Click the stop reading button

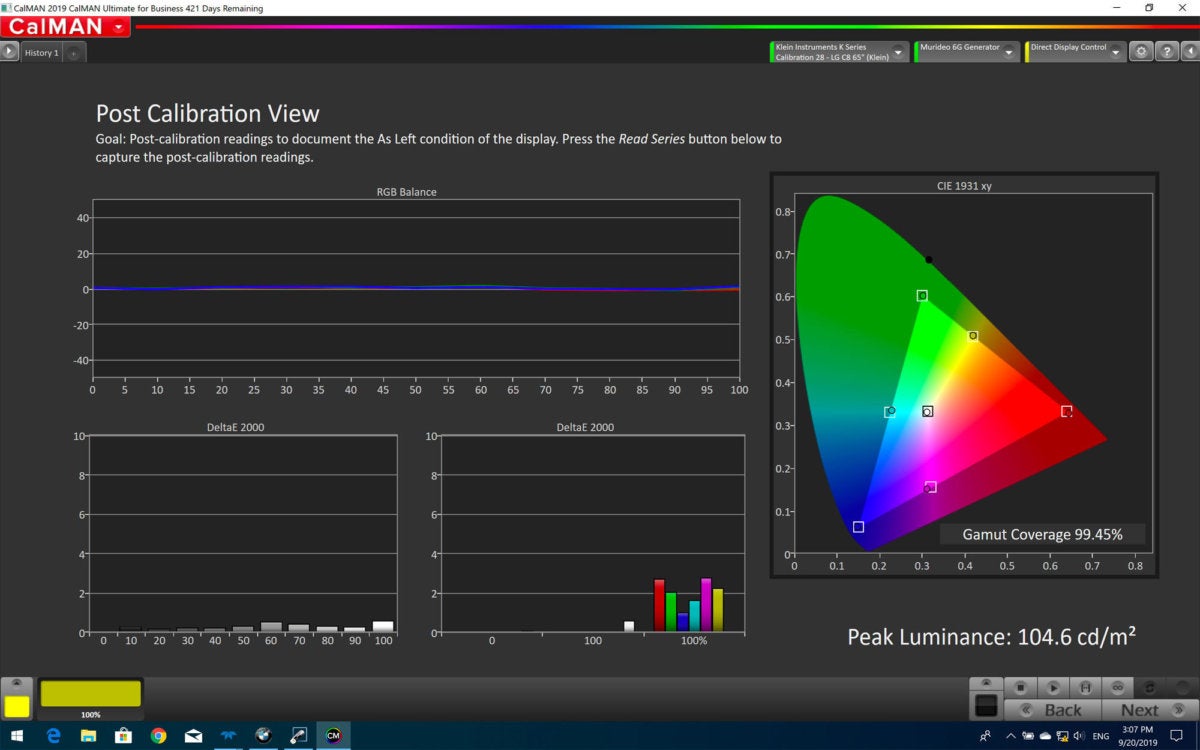(1021, 687)
